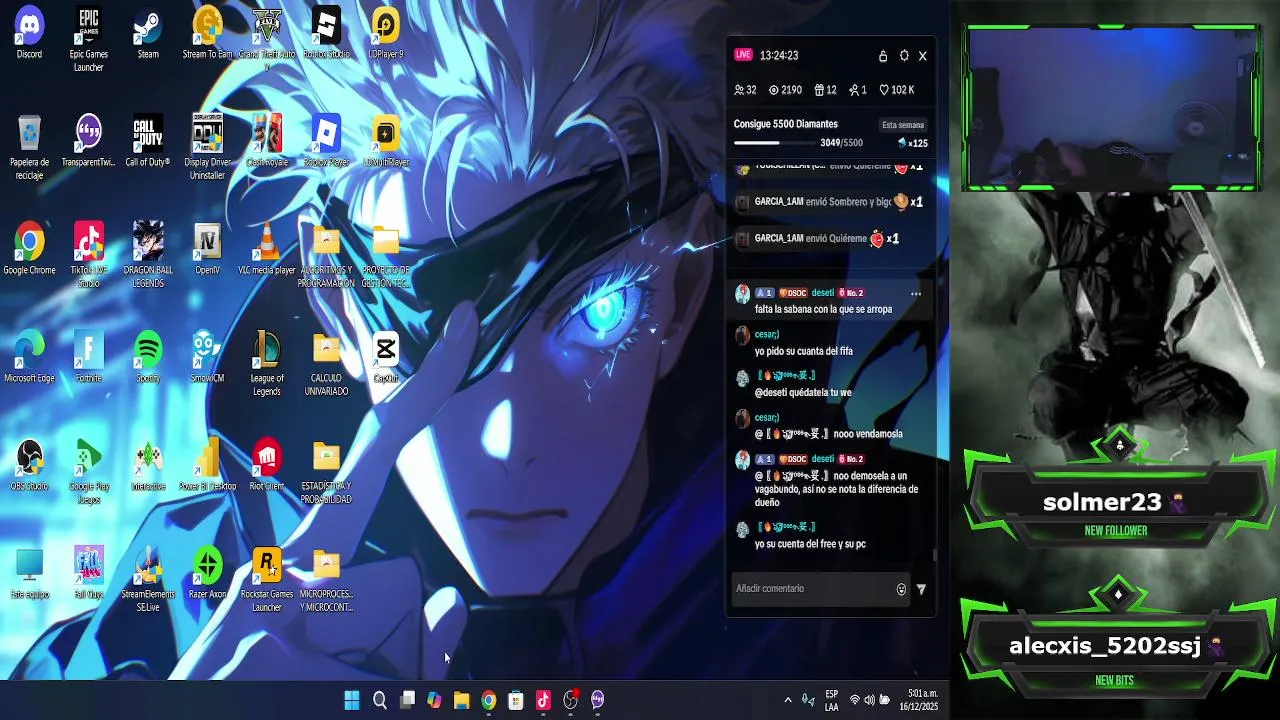Select the Stream To Earn shortcut
The image size is (1280, 720).
tap(207, 34)
